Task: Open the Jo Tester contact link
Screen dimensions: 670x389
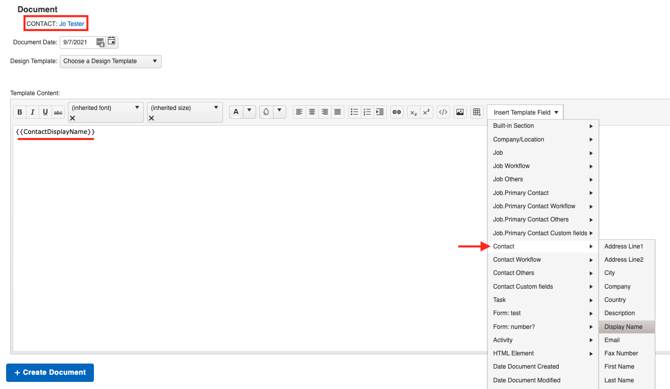Action: pyautogui.click(x=72, y=24)
